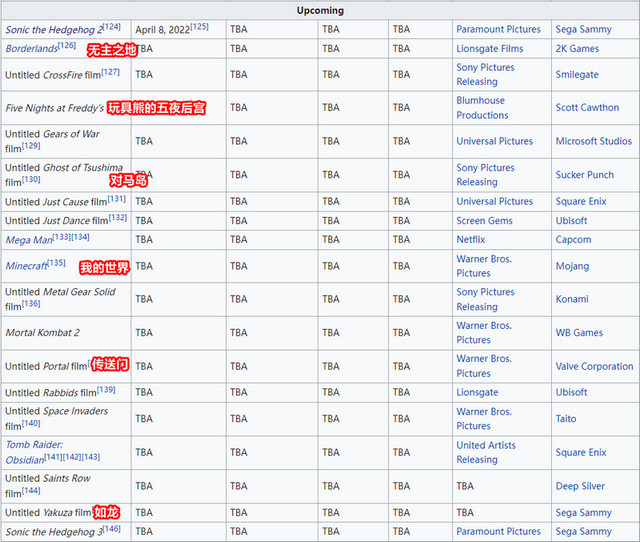Image resolution: width=640 pixels, height=542 pixels.
Task: Open the Screen Gems link
Action: click(x=484, y=221)
